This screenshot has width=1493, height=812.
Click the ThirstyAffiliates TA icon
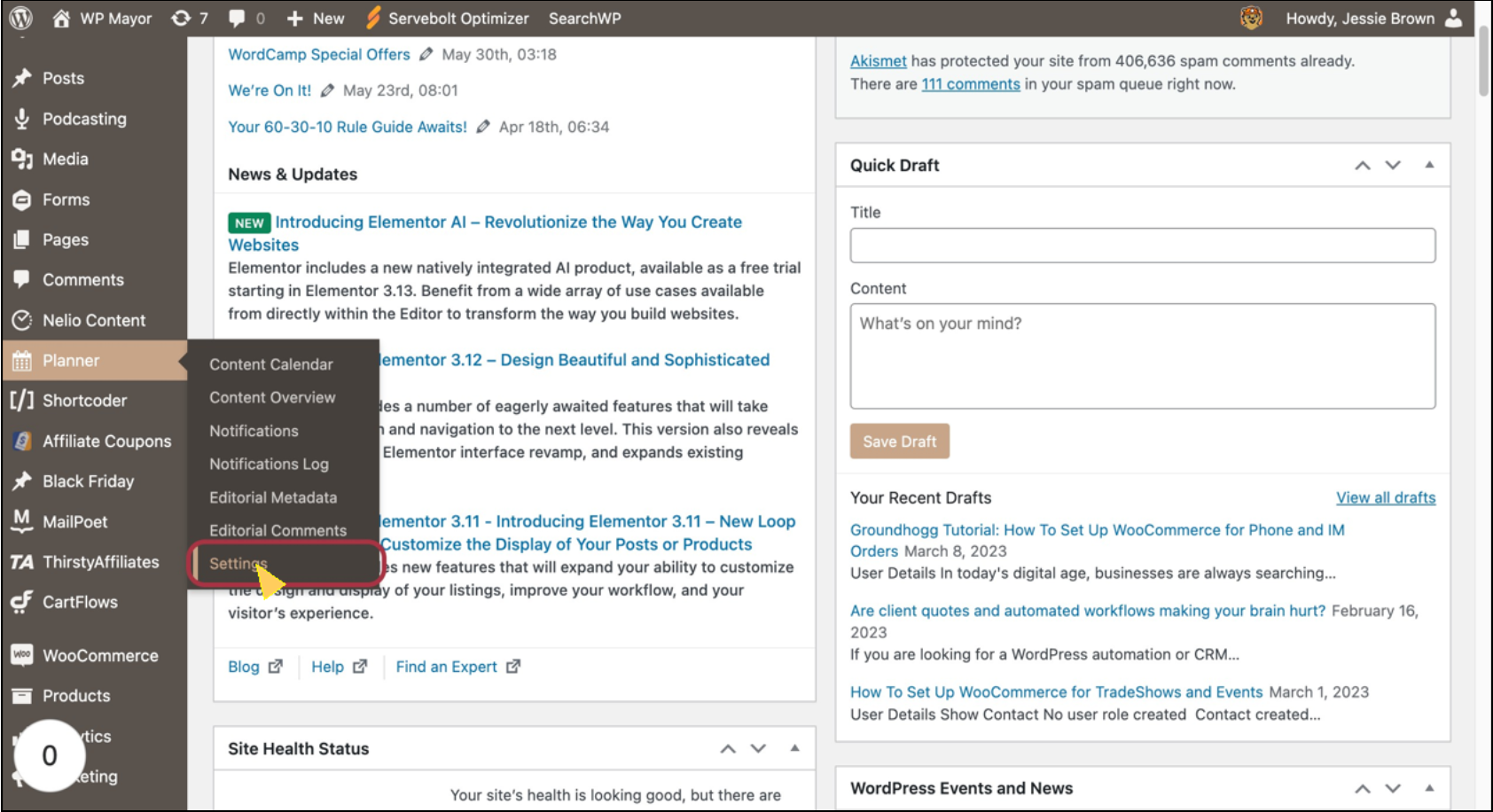22,562
